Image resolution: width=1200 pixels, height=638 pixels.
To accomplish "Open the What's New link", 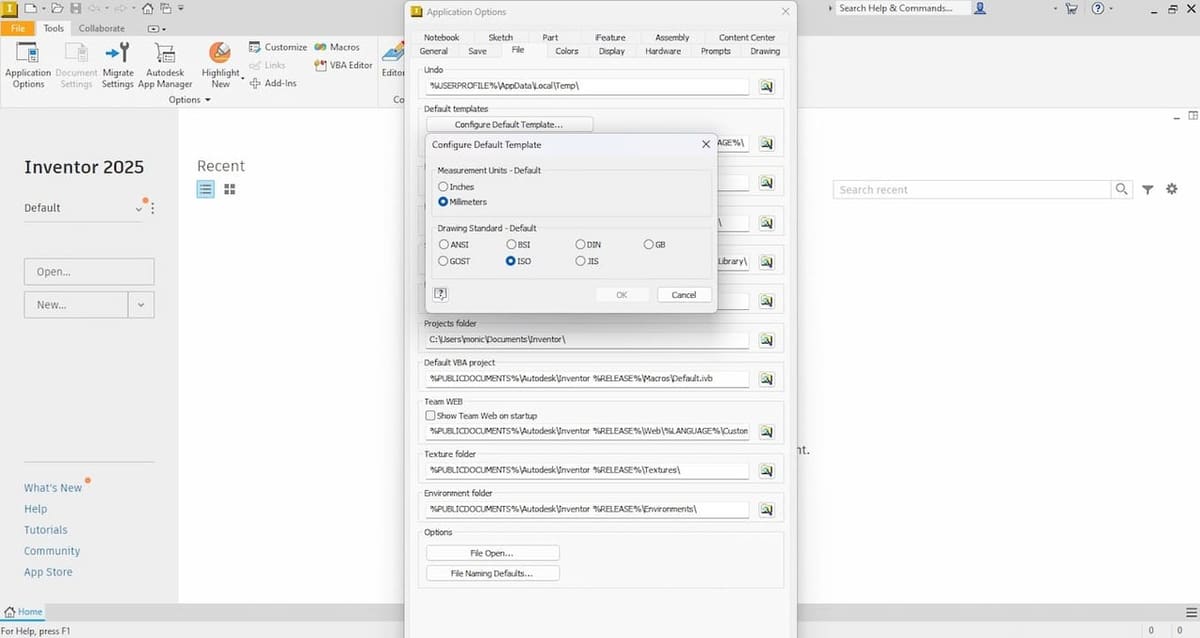I will tap(53, 488).
